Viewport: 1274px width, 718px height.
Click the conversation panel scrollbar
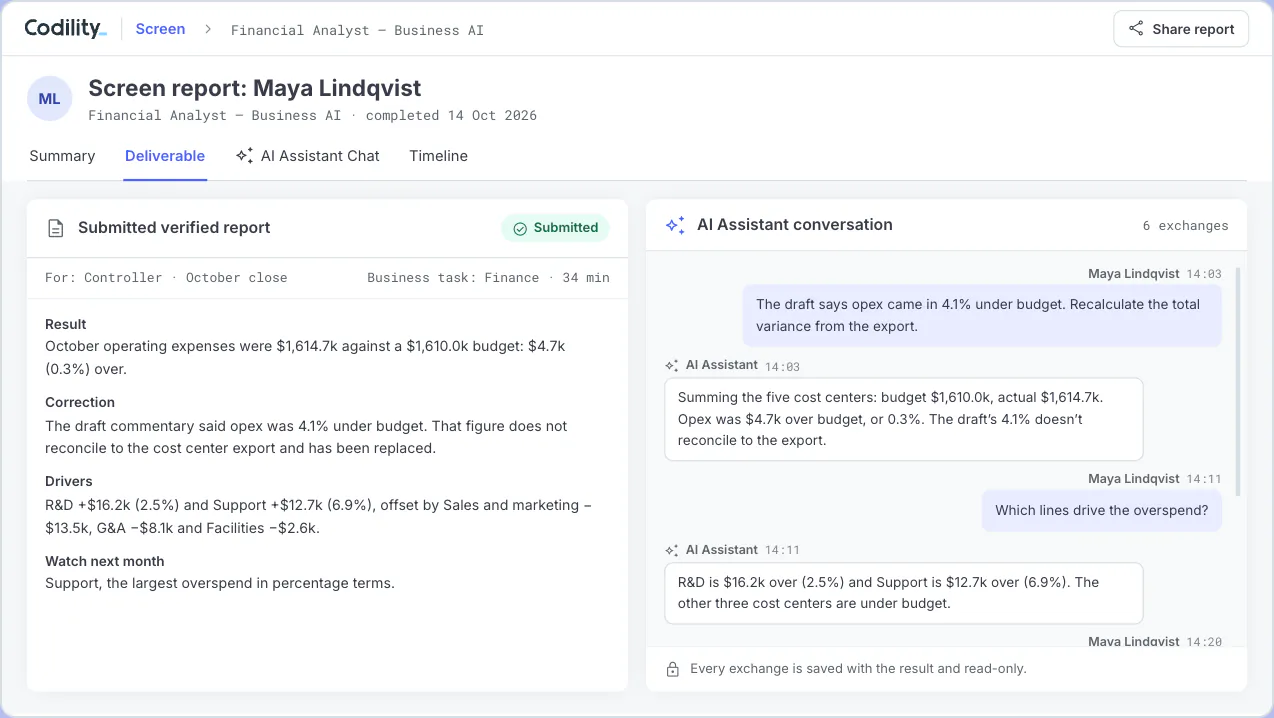coord(1238,382)
